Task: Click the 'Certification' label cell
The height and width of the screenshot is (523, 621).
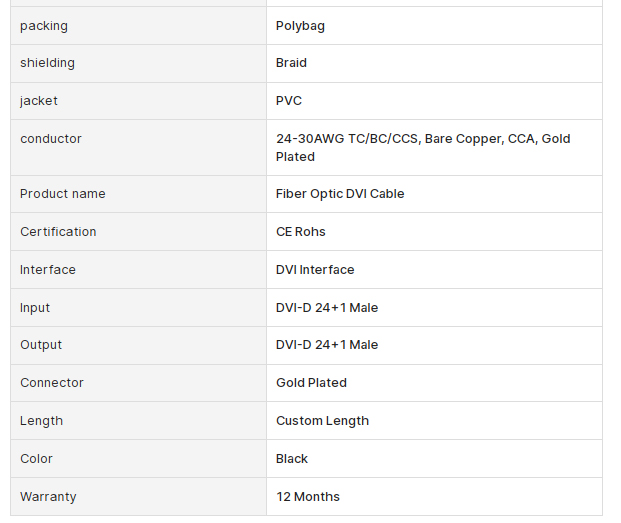Action: [x=138, y=232]
